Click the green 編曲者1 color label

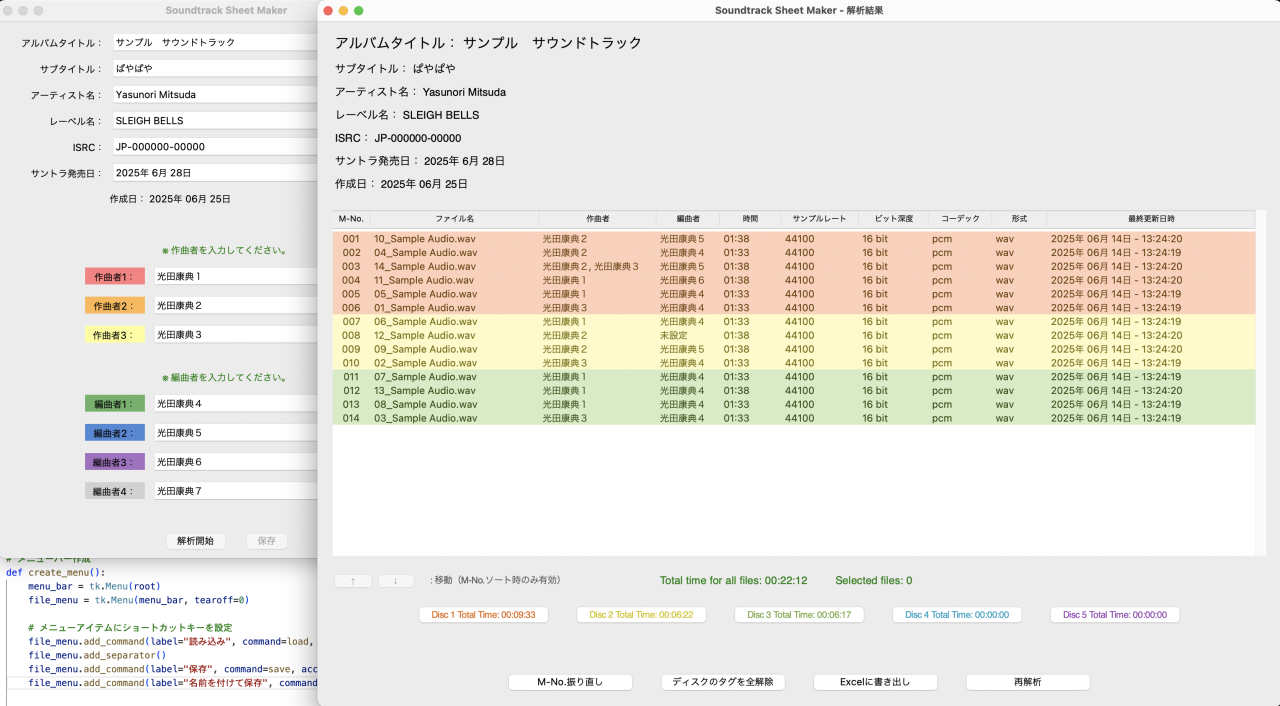pyautogui.click(x=115, y=403)
